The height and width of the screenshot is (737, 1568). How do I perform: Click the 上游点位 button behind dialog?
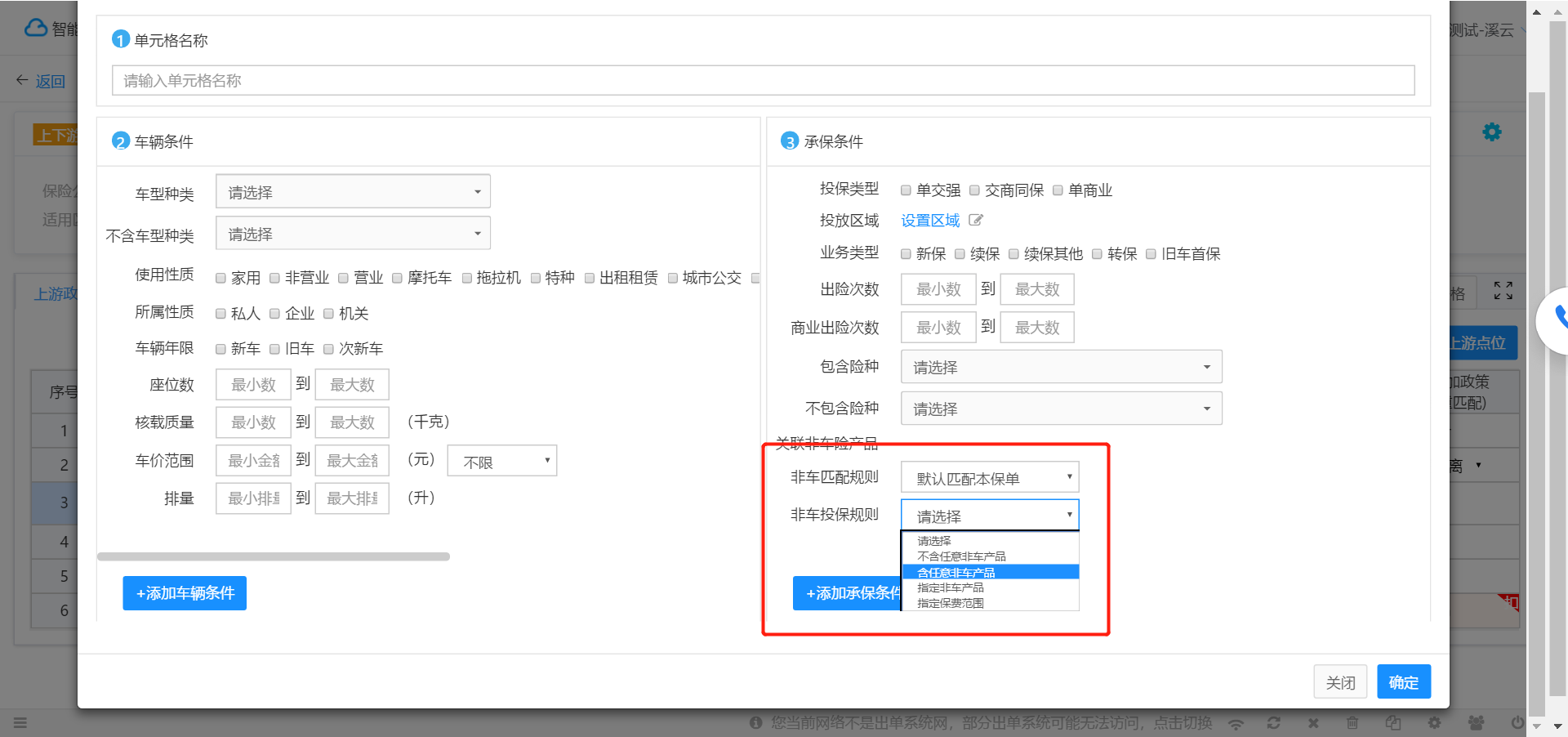coord(1482,343)
